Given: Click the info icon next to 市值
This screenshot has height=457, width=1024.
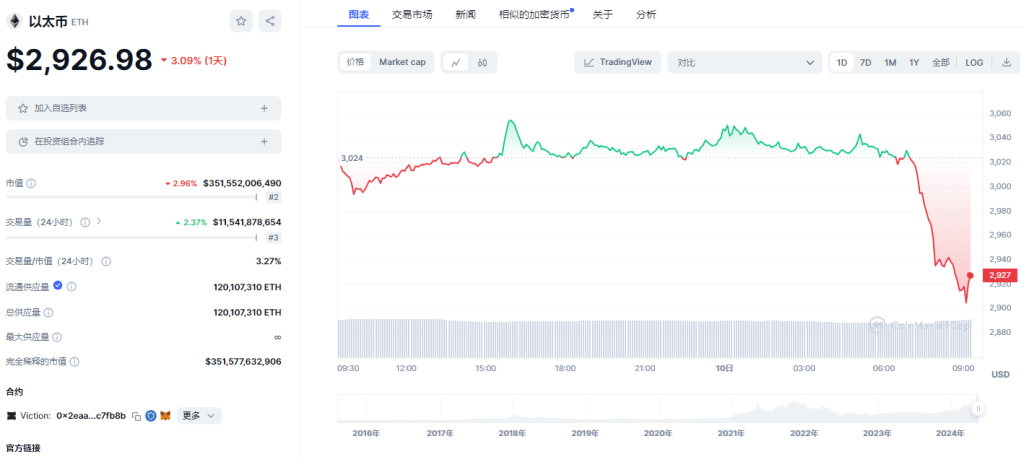Looking at the screenshot, I should (31, 184).
